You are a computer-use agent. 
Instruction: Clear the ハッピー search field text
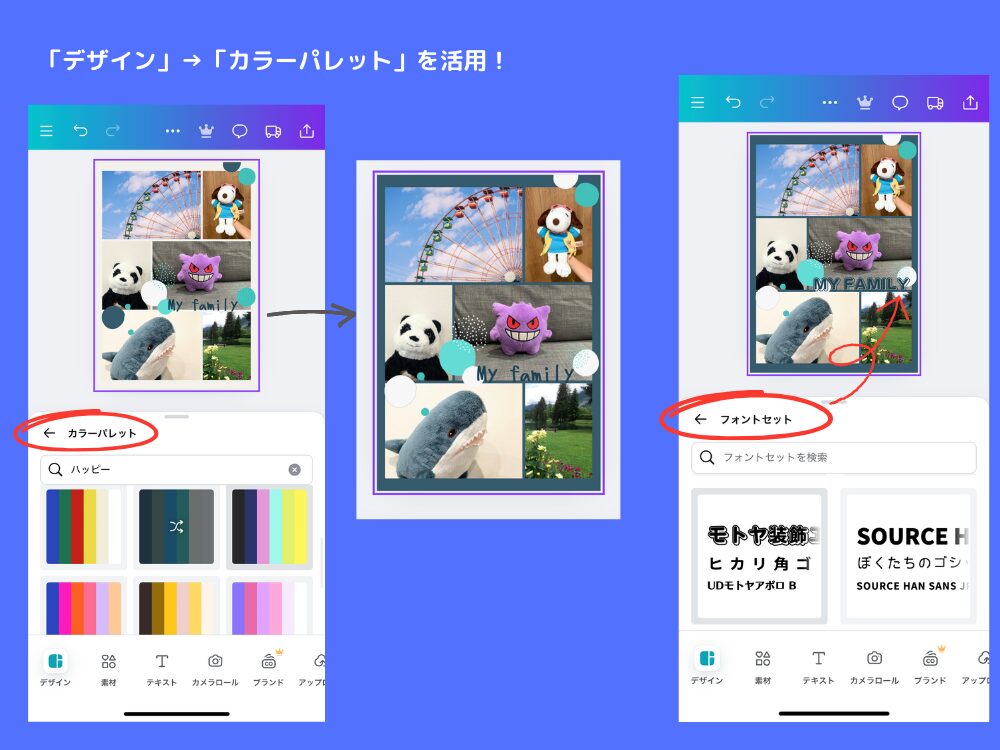pyautogui.click(x=294, y=470)
